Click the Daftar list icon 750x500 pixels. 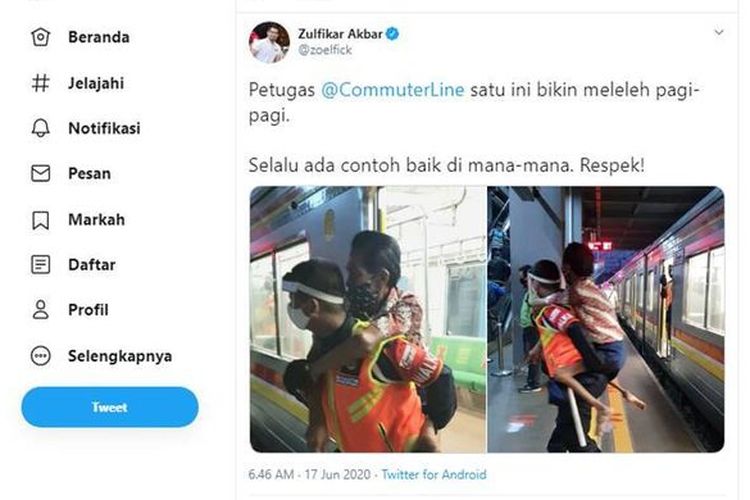[x=41, y=265]
